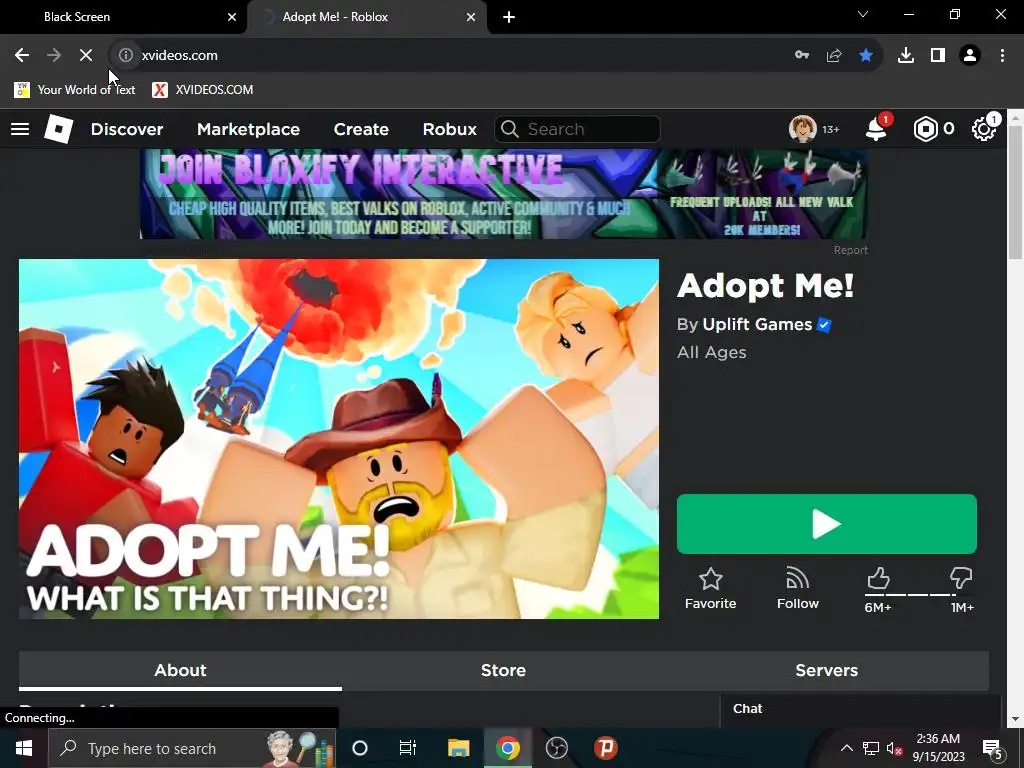Click the search magnifier icon in Roblox
The image size is (1024, 768).
pyautogui.click(x=510, y=129)
